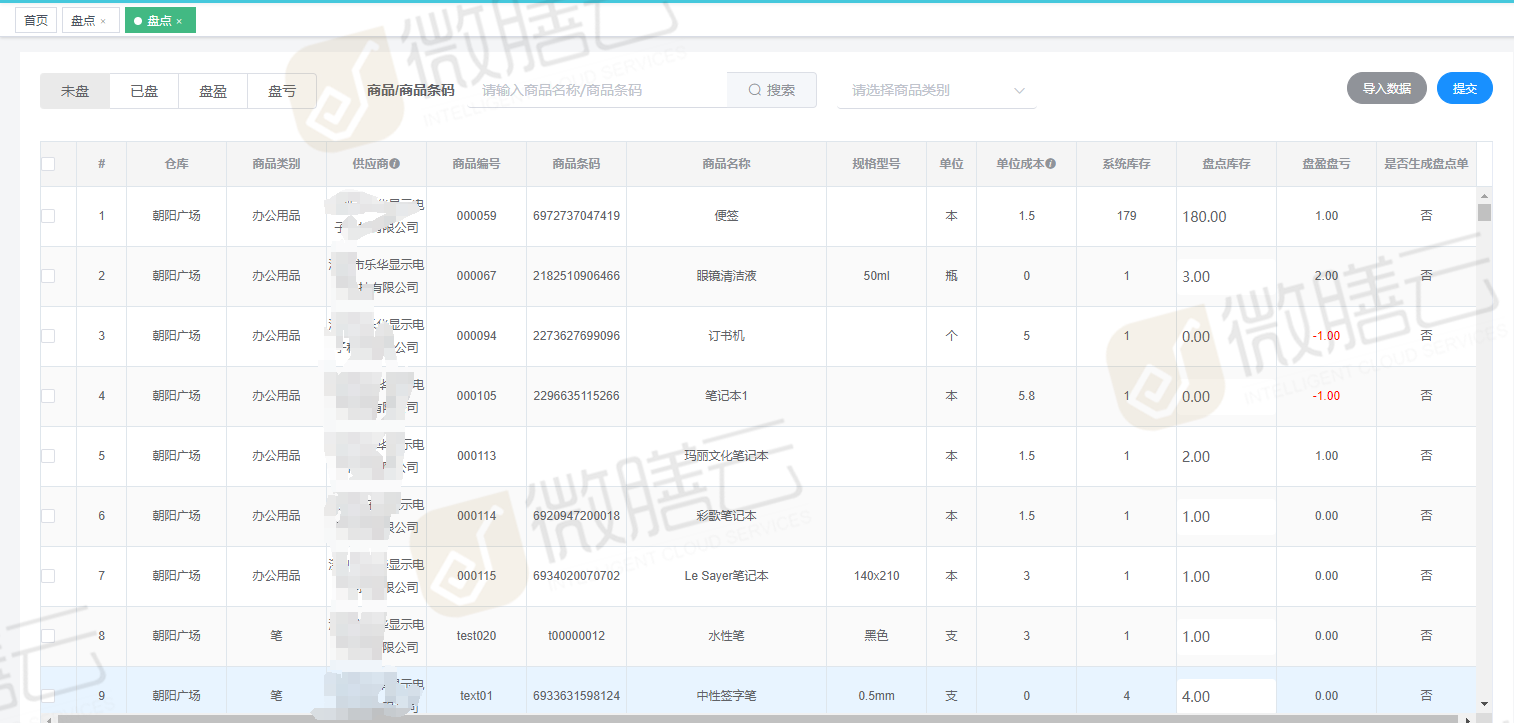Tick the checkbox for row 6 彩歌笔记本
The height and width of the screenshot is (723, 1514).
click(x=48, y=516)
